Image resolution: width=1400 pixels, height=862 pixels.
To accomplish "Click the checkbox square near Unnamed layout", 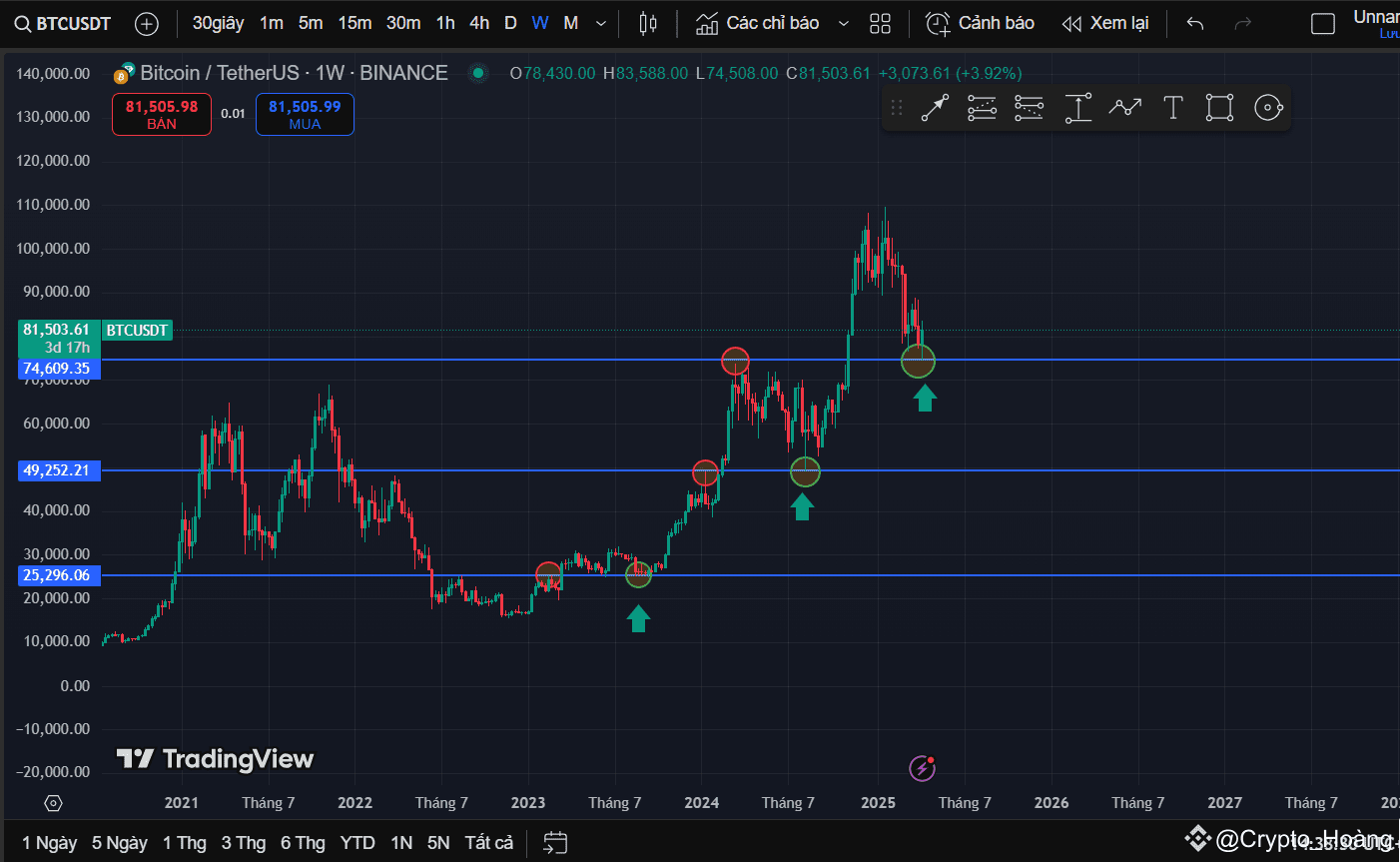I will (1322, 23).
